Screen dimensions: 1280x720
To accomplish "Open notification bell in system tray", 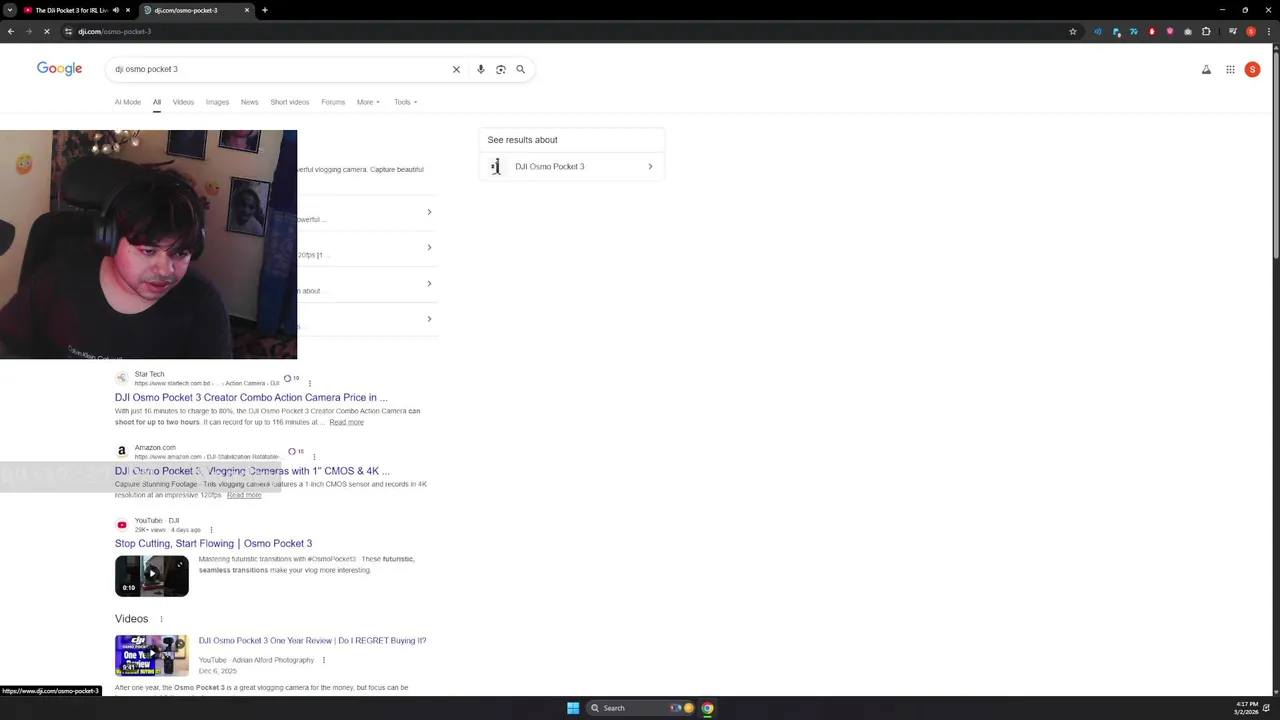I will tap(1268, 708).
